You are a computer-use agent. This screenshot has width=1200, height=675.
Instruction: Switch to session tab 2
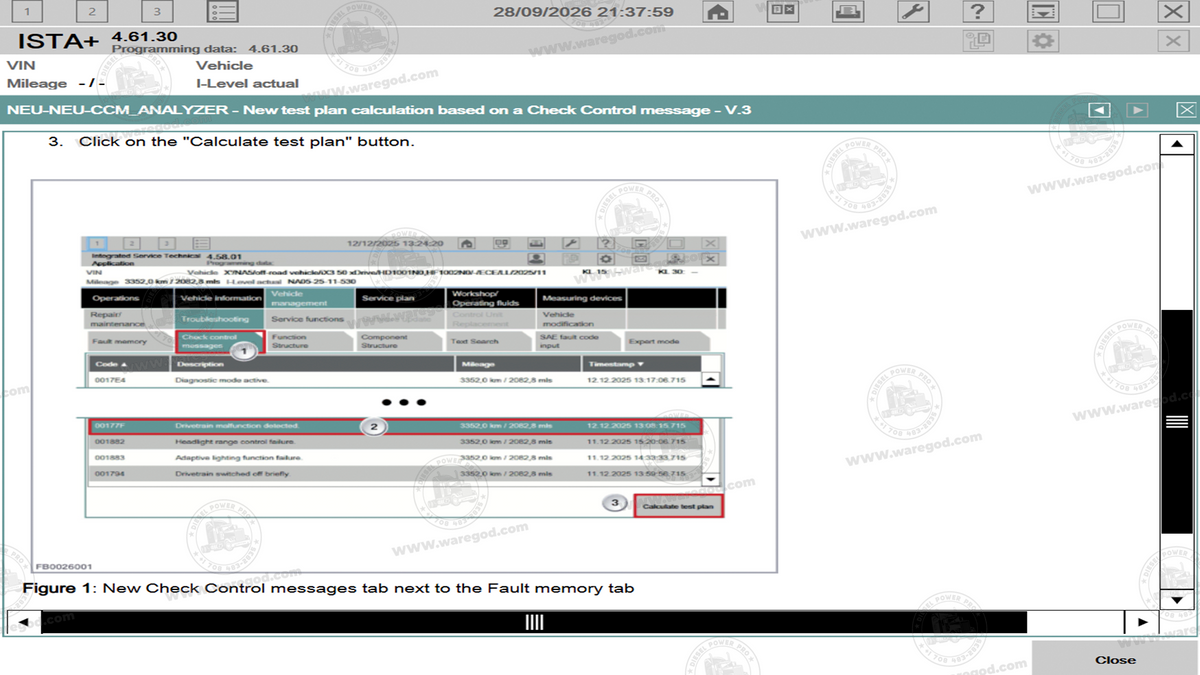click(x=92, y=12)
